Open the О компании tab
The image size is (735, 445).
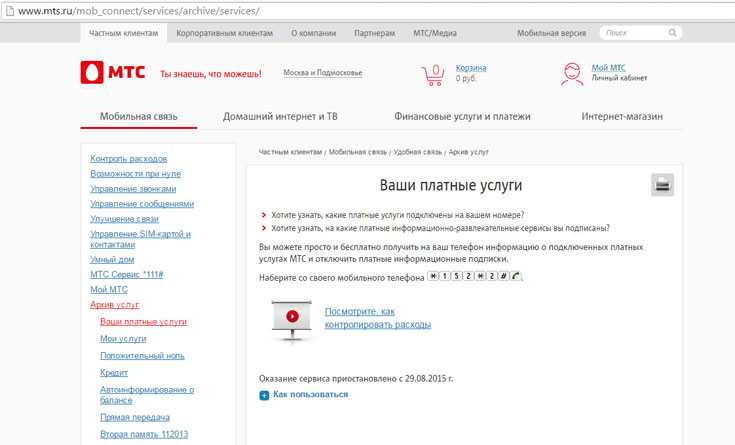(x=314, y=33)
